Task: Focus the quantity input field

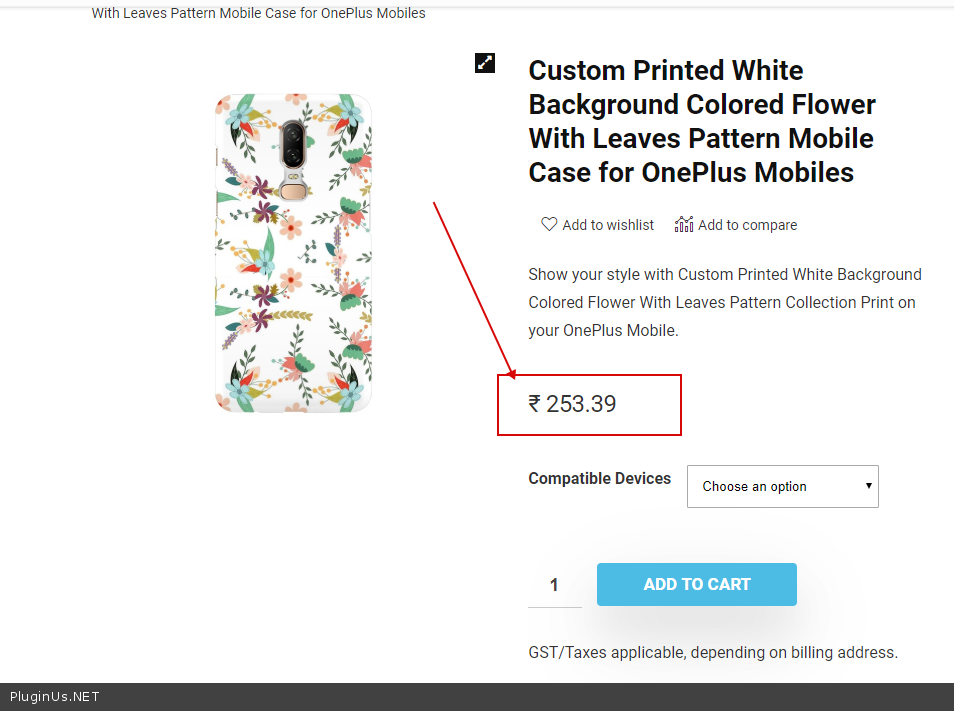Action: click(x=554, y=585)
